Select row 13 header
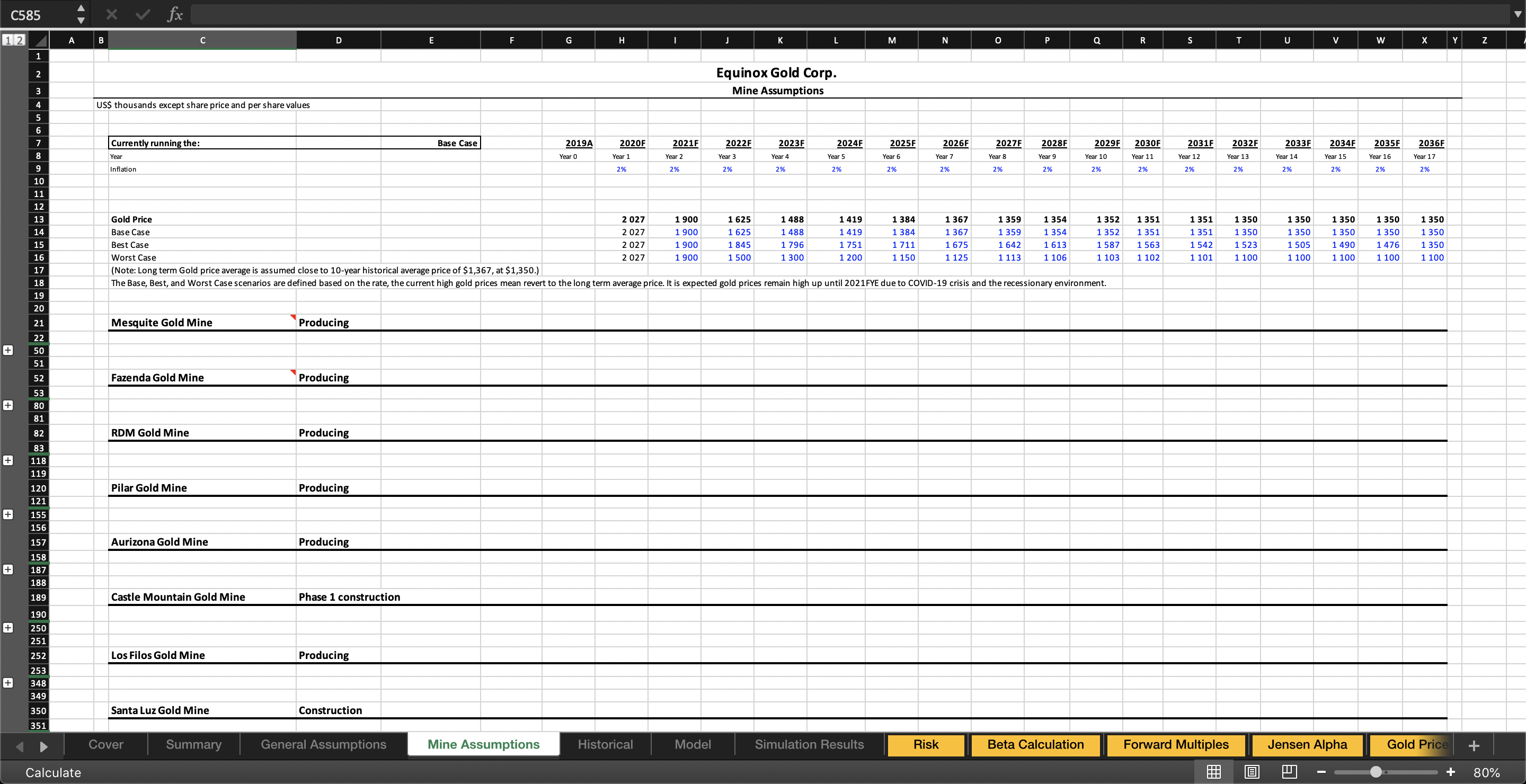The height and width of the screenshot is (784, 1526). pos(39,219)
